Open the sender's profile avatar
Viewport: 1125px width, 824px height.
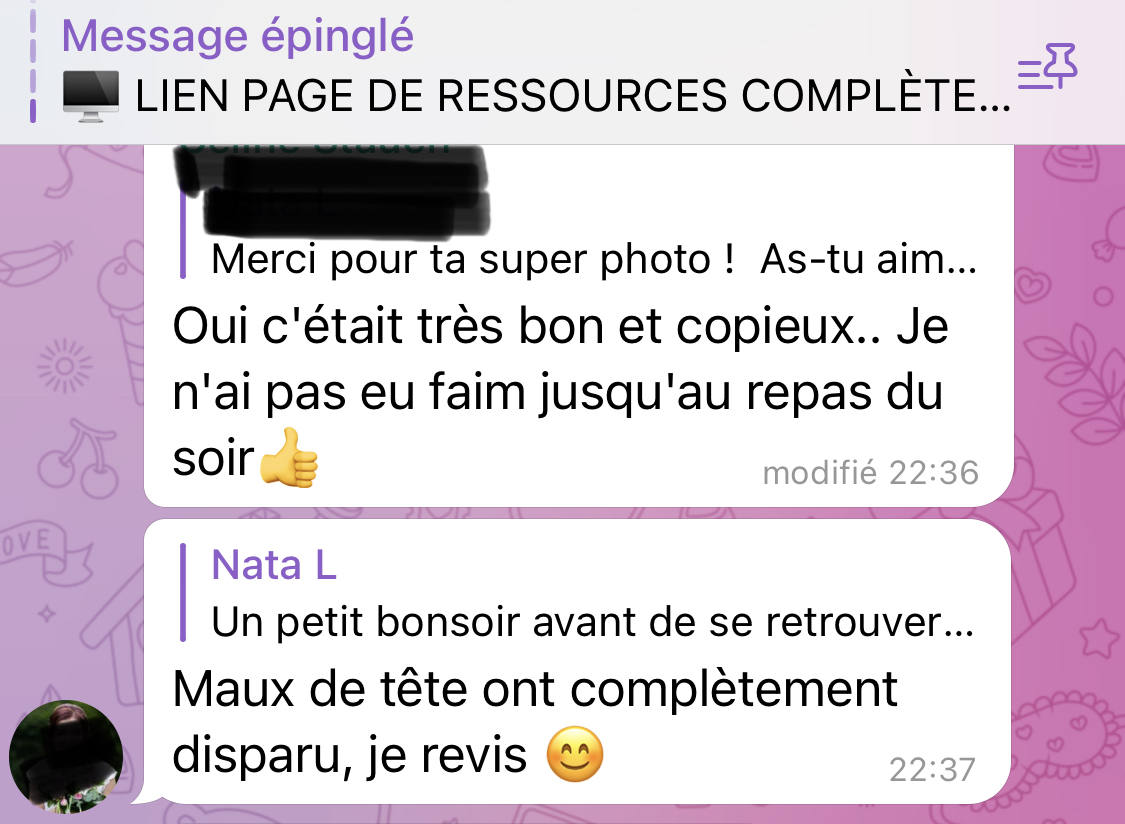point(66,757)
